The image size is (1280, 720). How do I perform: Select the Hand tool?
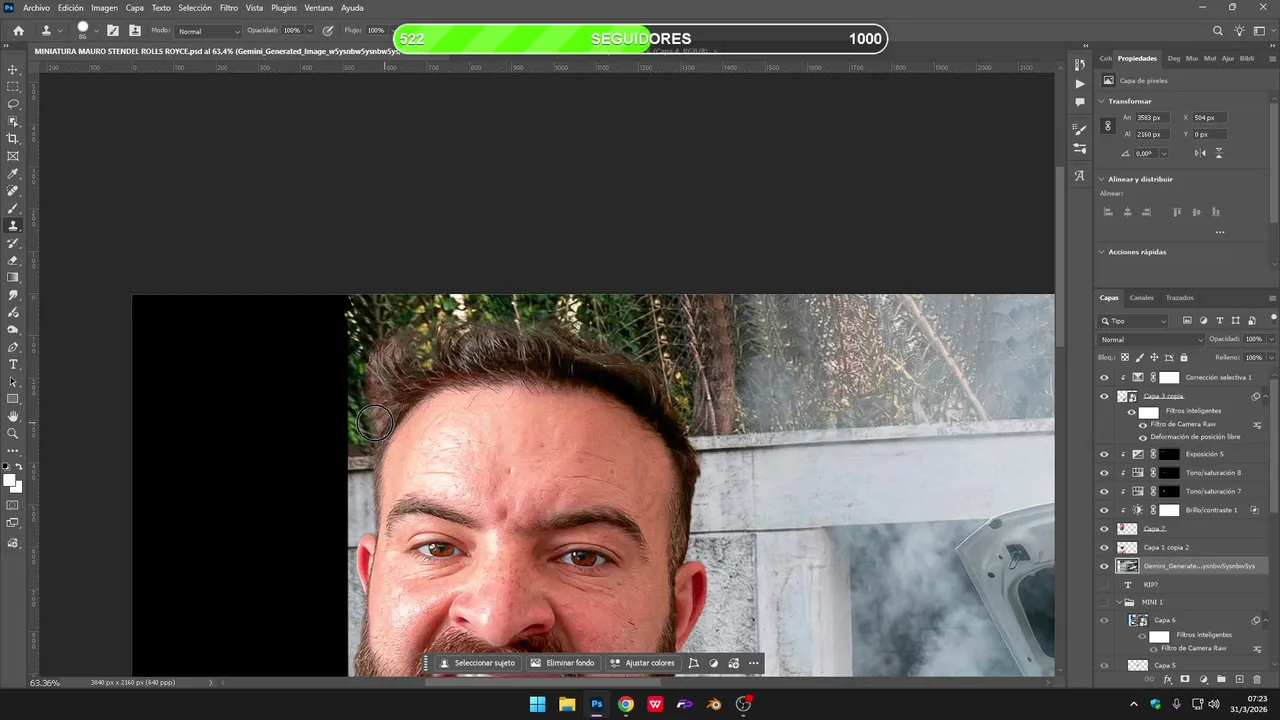13,416
